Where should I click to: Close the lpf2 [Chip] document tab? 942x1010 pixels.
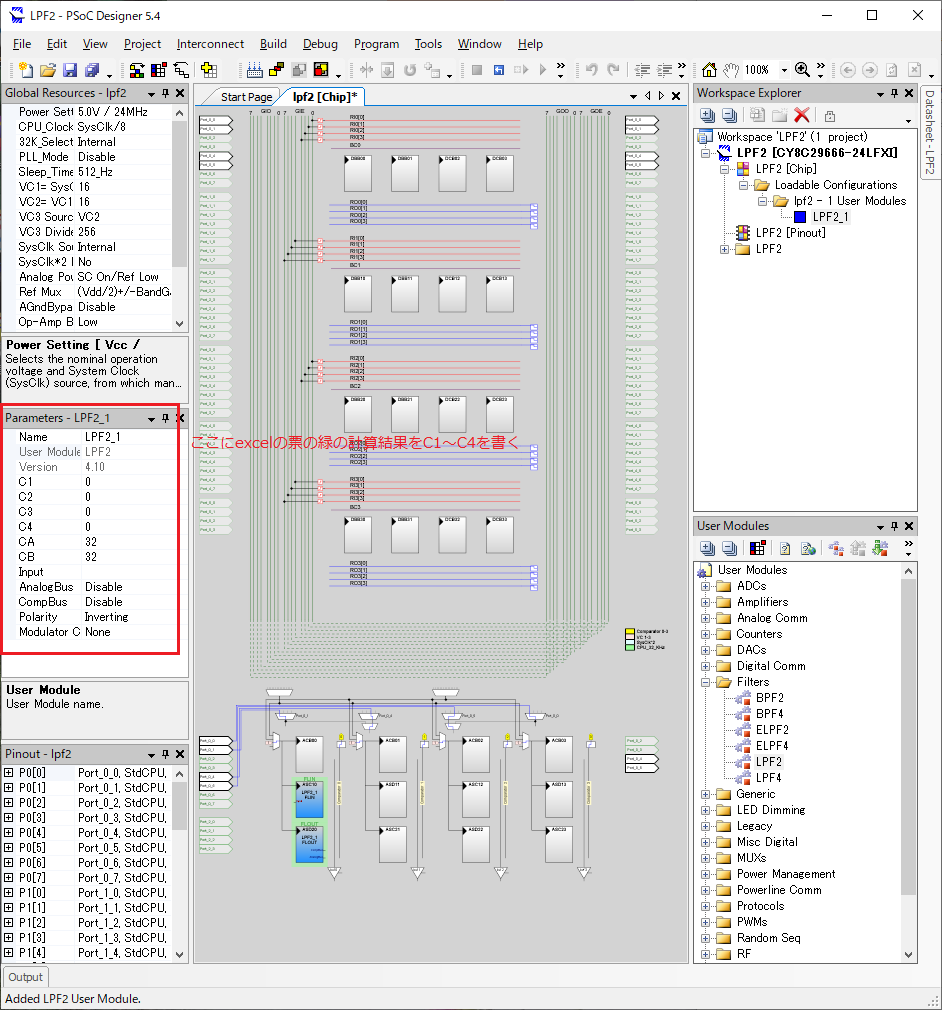[676, 96]
